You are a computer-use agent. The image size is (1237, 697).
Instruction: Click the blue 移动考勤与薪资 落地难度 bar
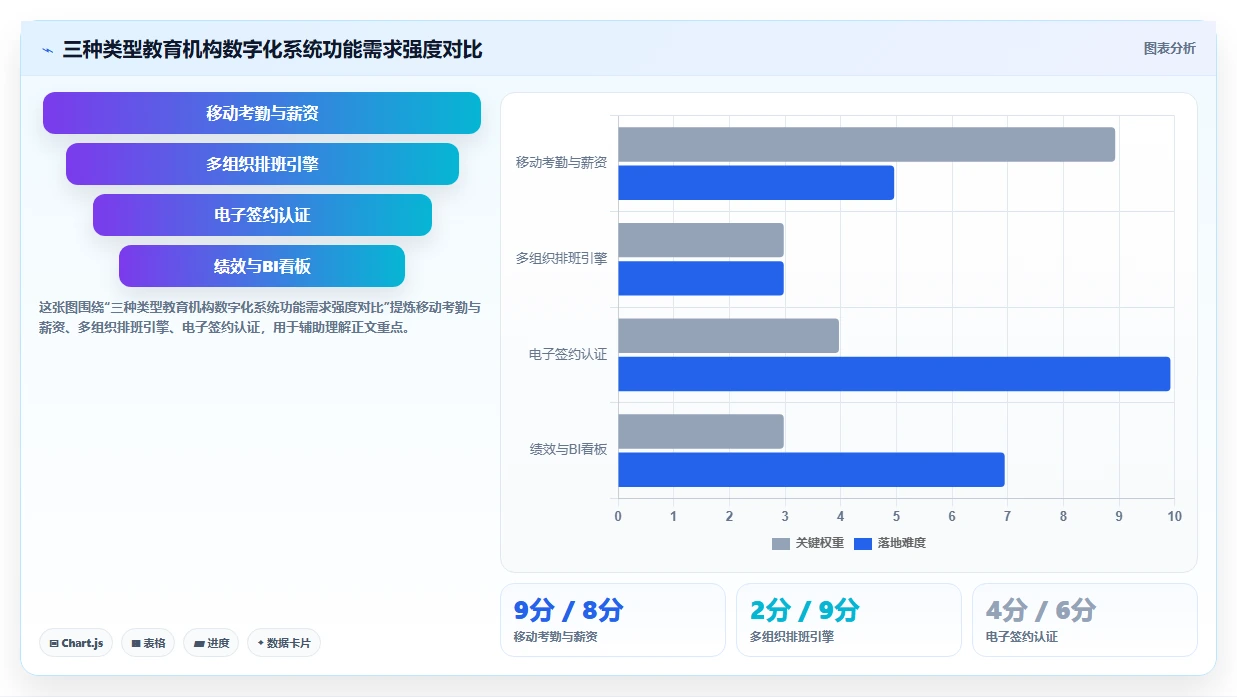coord(756,183)
